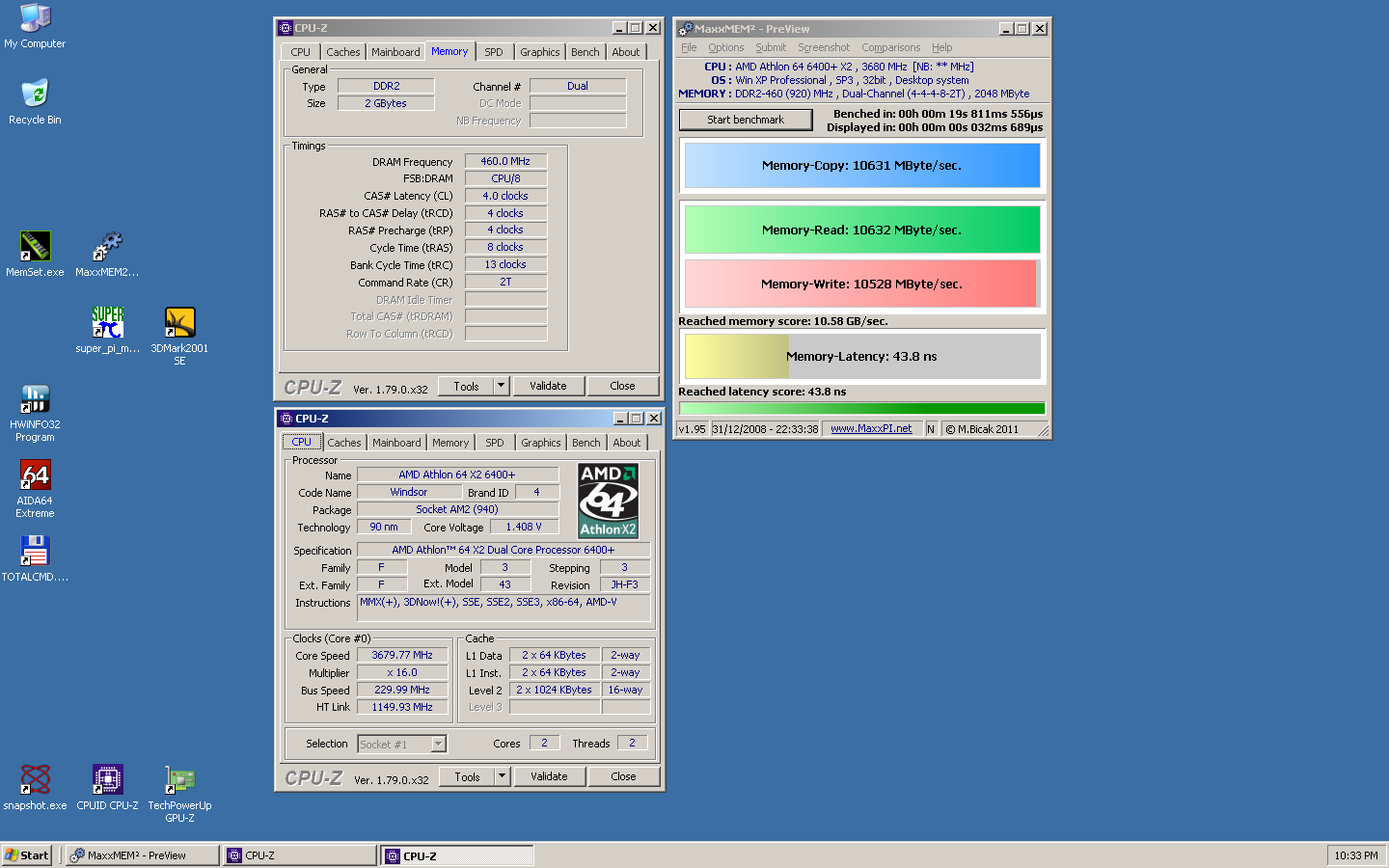The height and width of the screenshot is (868, 1389).
Task: Click Close button in top CPU-Z window
Action: pos(622,386)
